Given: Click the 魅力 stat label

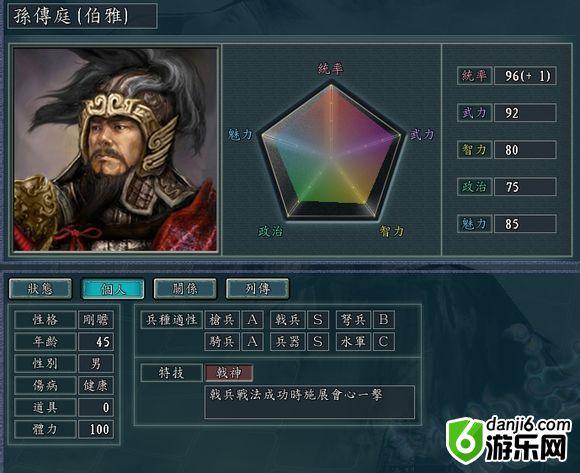Looking at the screenshot, I should point(474,224).
